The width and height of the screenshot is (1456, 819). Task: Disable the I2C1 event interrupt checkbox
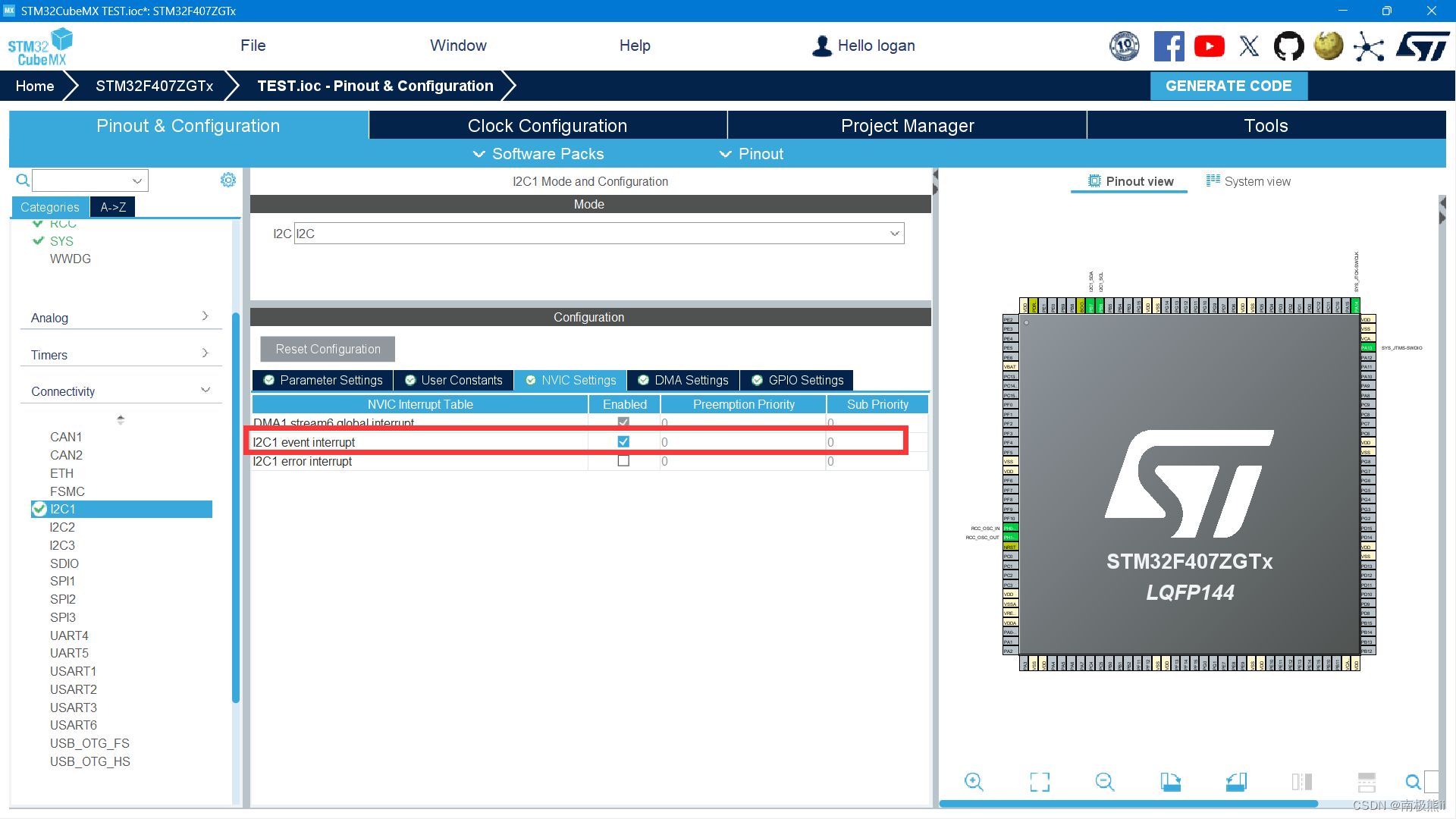(623, 441)
